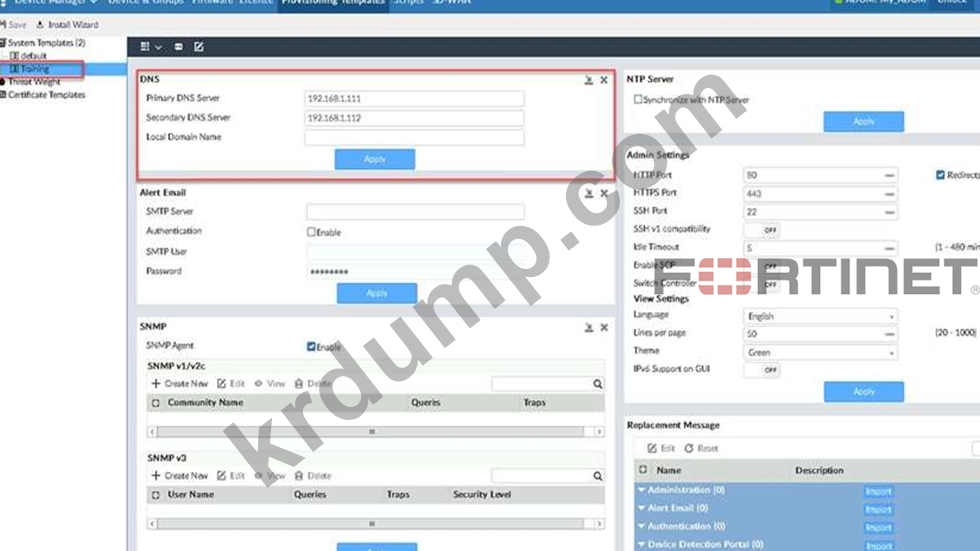980x551 pixels.
Task: Toggle the Switch Controller switch
Action: tap(762, 284)
